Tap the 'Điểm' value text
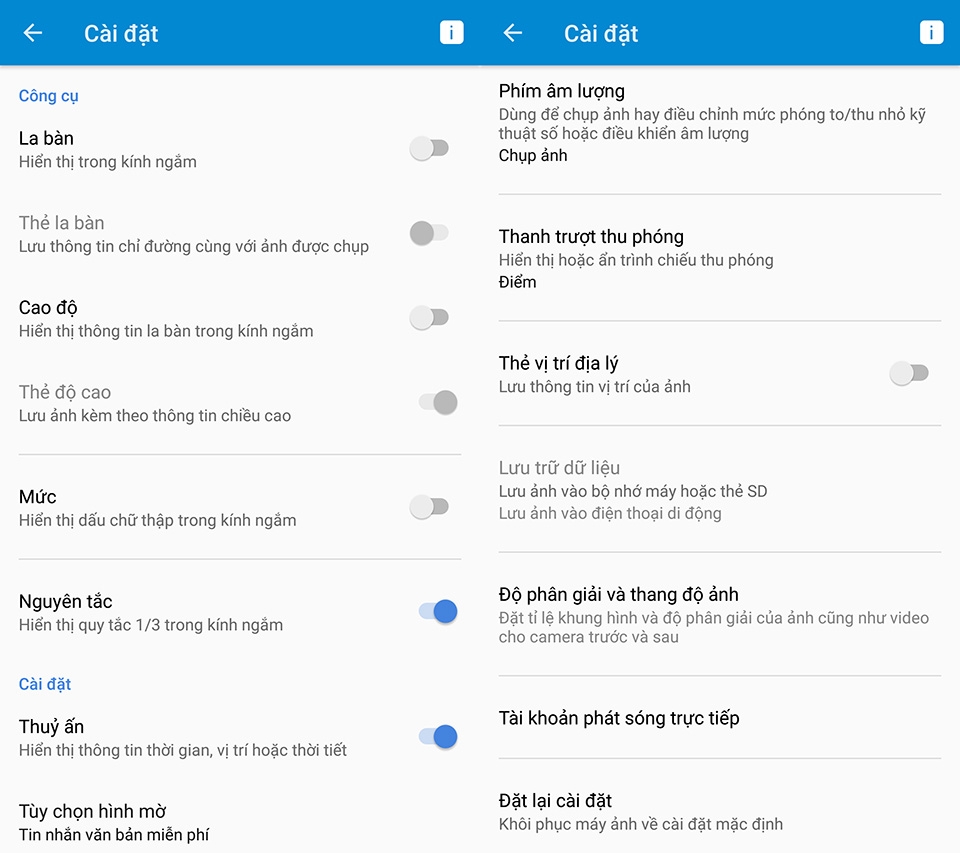 tap(517, 282)
